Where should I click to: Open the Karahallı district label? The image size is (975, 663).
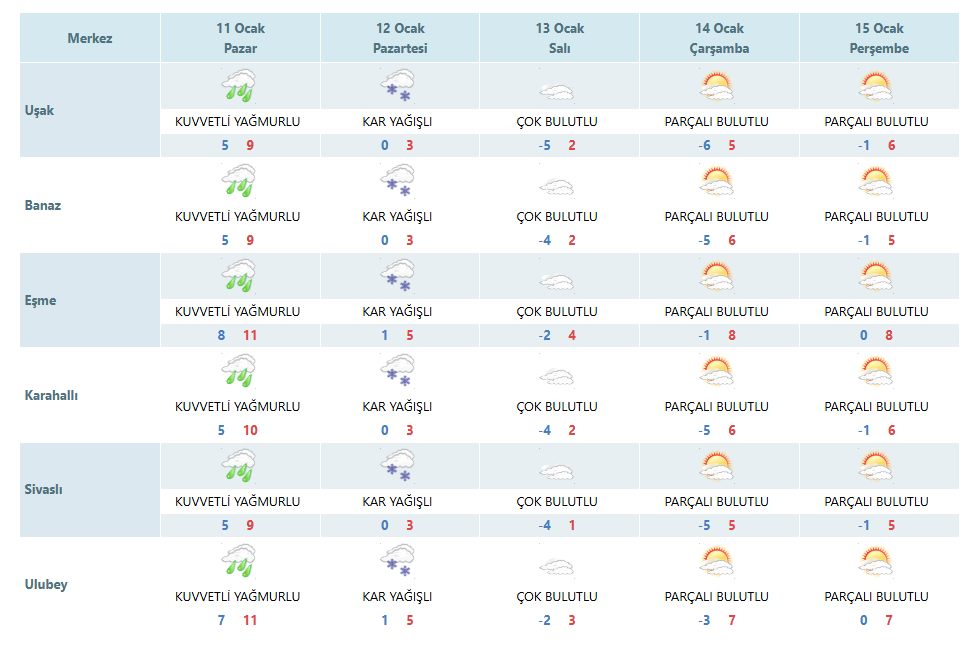(x=51, y=396)
